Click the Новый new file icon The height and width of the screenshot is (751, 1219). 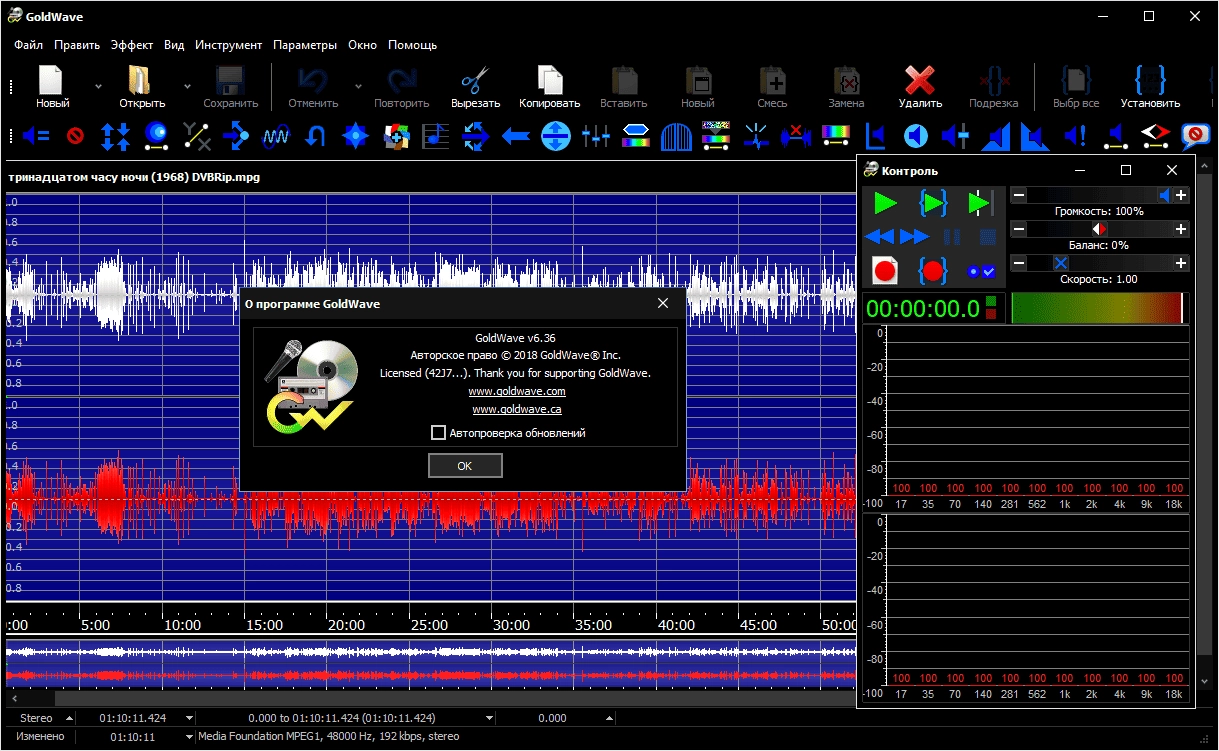[52, 80]
